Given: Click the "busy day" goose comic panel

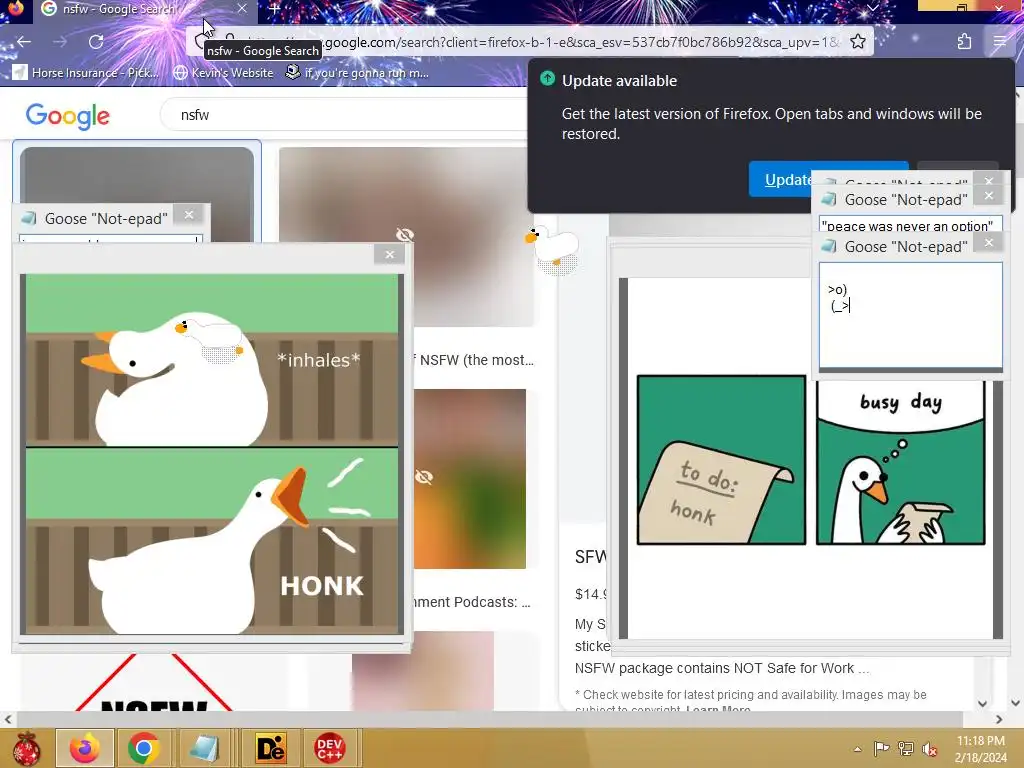Looking at the screenshot, I should tap(901, 462).
